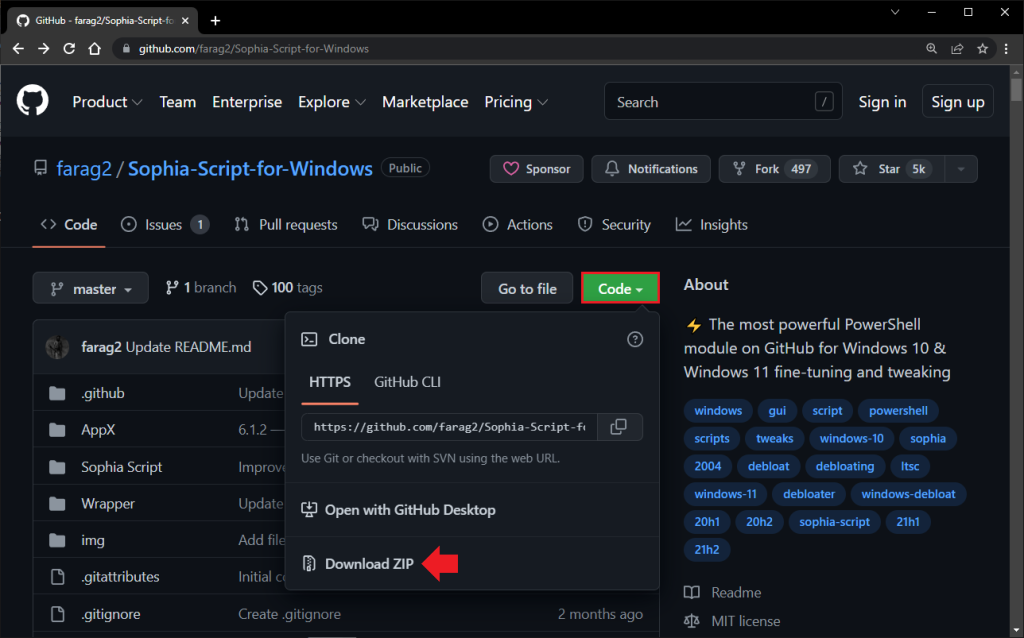1024x638 pixels.
Task: Choose Open with GitHub Desktop
Action: click(x=398, y=510)
